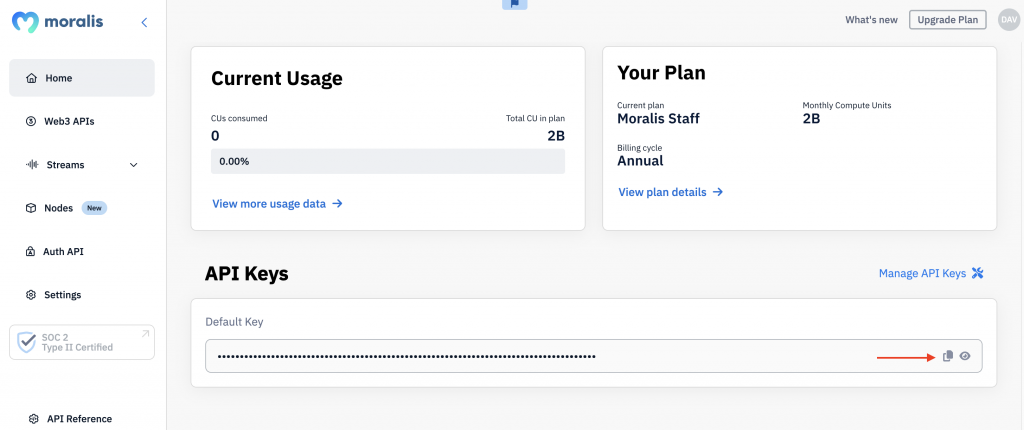Copy the Default API key
The width and height of the screenshot is (1024, 430).
[948, 356]
